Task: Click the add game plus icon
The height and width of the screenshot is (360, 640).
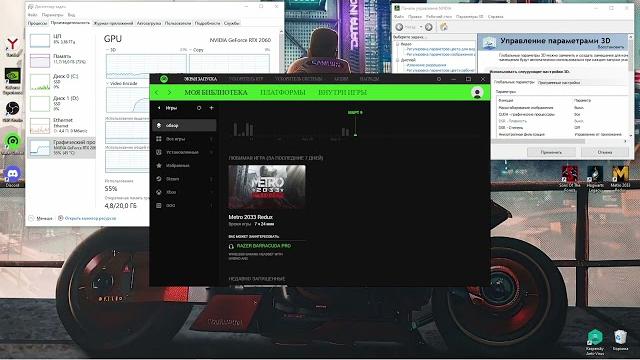Action: click(211, 108)
